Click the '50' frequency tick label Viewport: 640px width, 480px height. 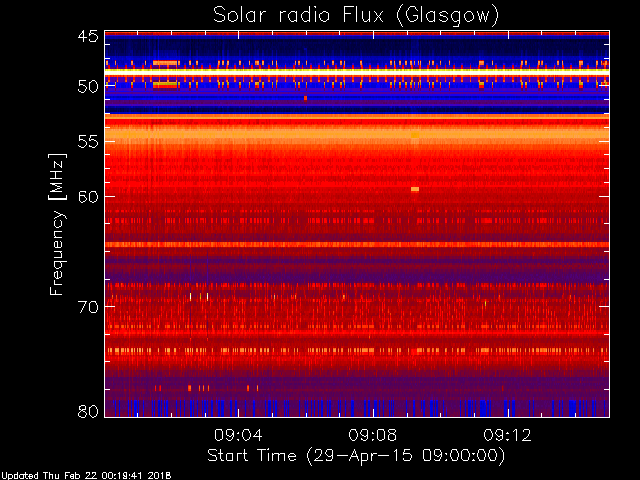point(88,87)
